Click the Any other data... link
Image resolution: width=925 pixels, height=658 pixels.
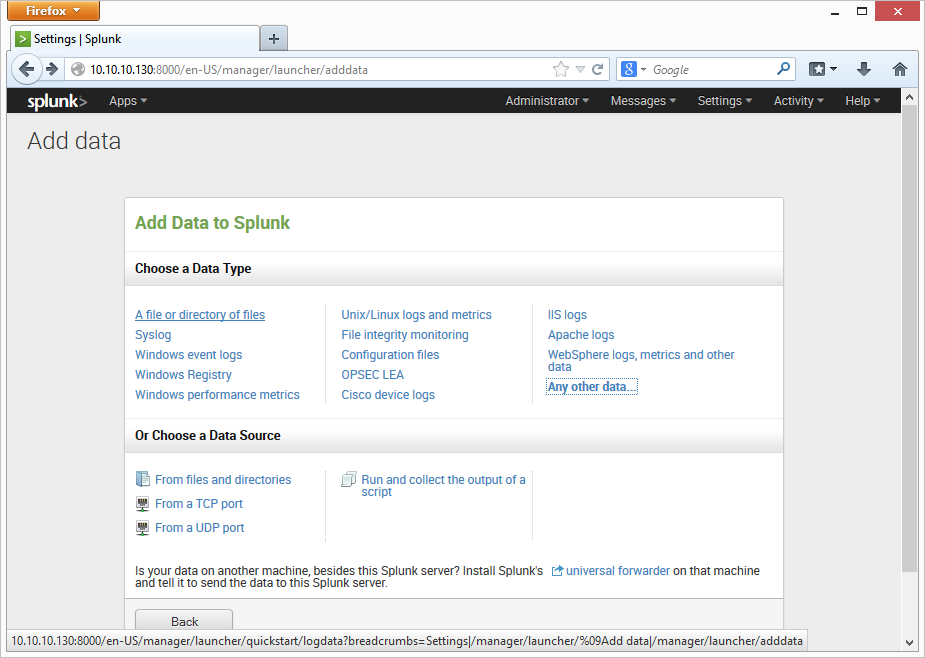pos(592,387)
